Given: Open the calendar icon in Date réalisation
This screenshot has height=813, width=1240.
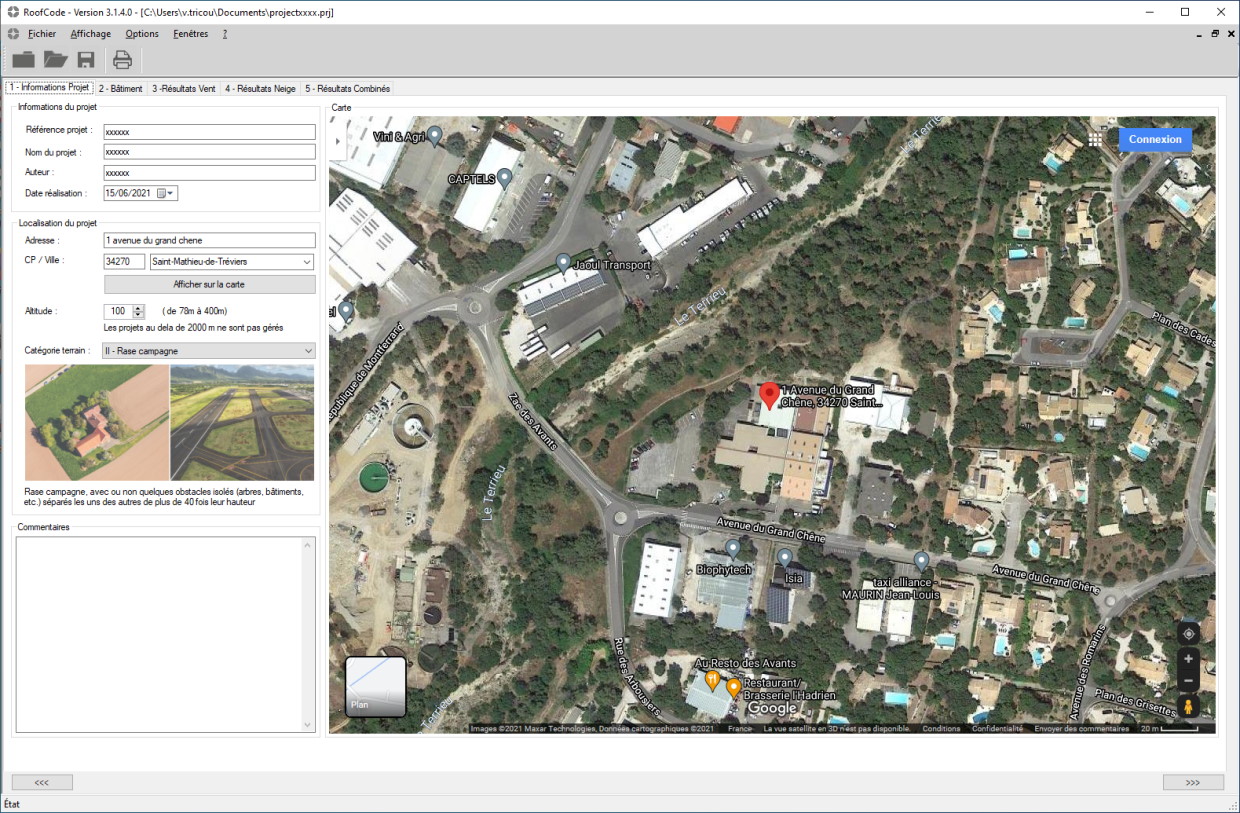Looking at the screenshot, I should (x=160, y=193).
